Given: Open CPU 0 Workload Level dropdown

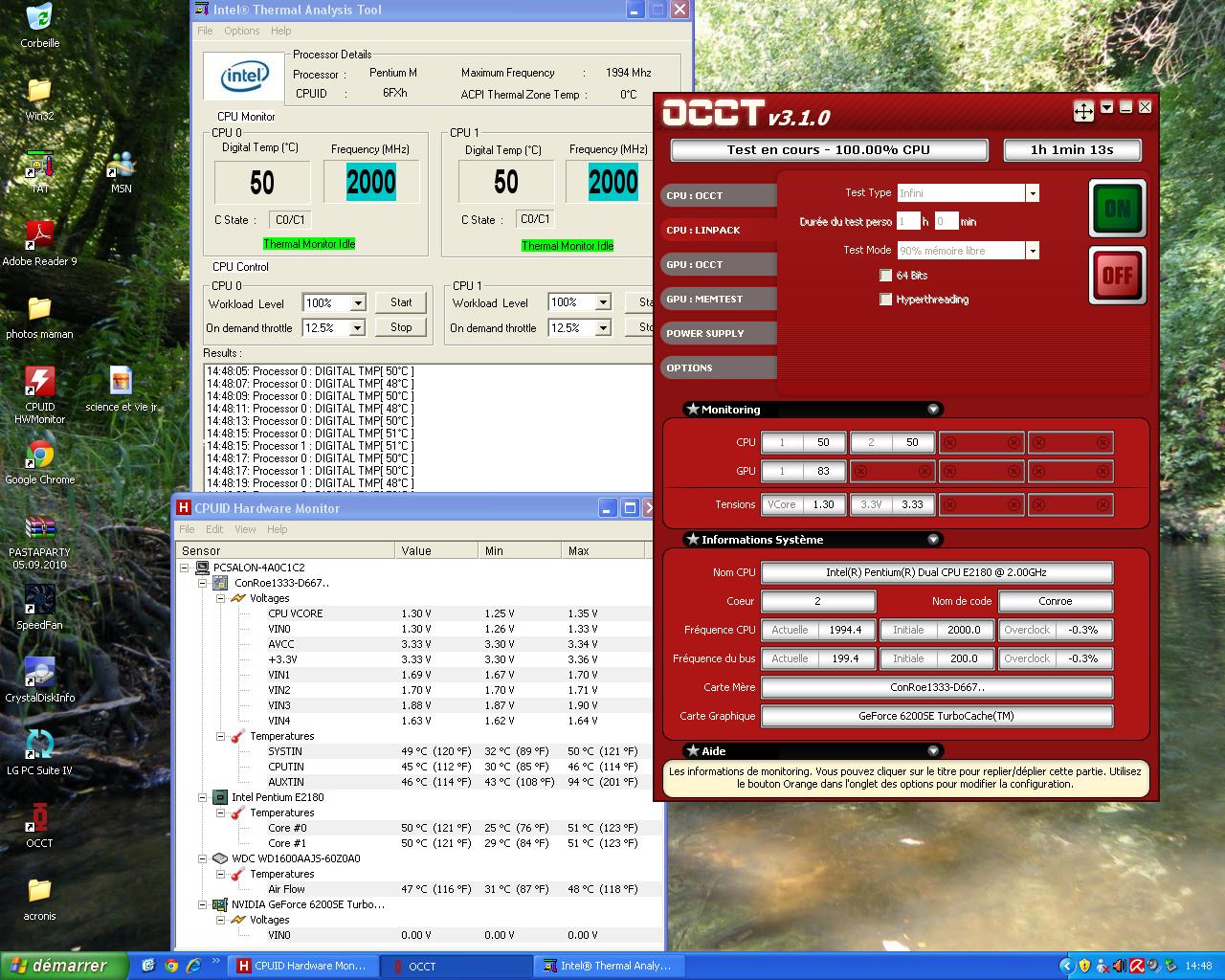Looking at the screenshot, I should [x=358, y=303].
